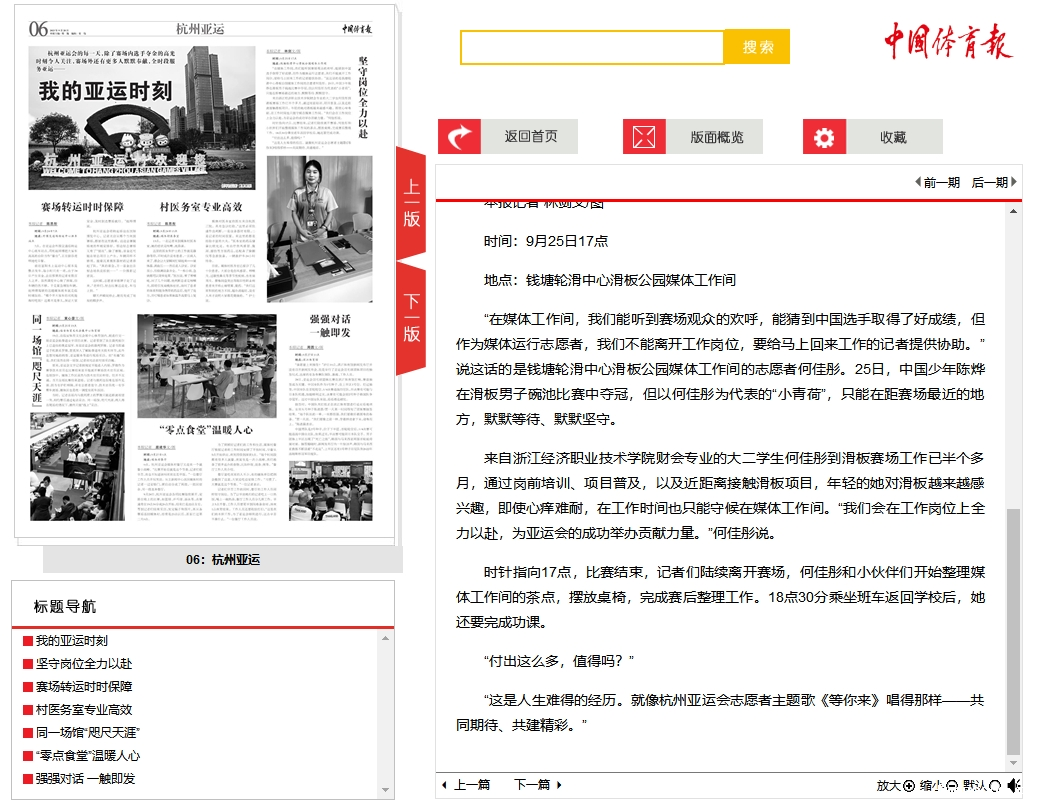Click the red 返回首页 arrow icon
The image size is (1042, 806).
[x=459, y=137]
